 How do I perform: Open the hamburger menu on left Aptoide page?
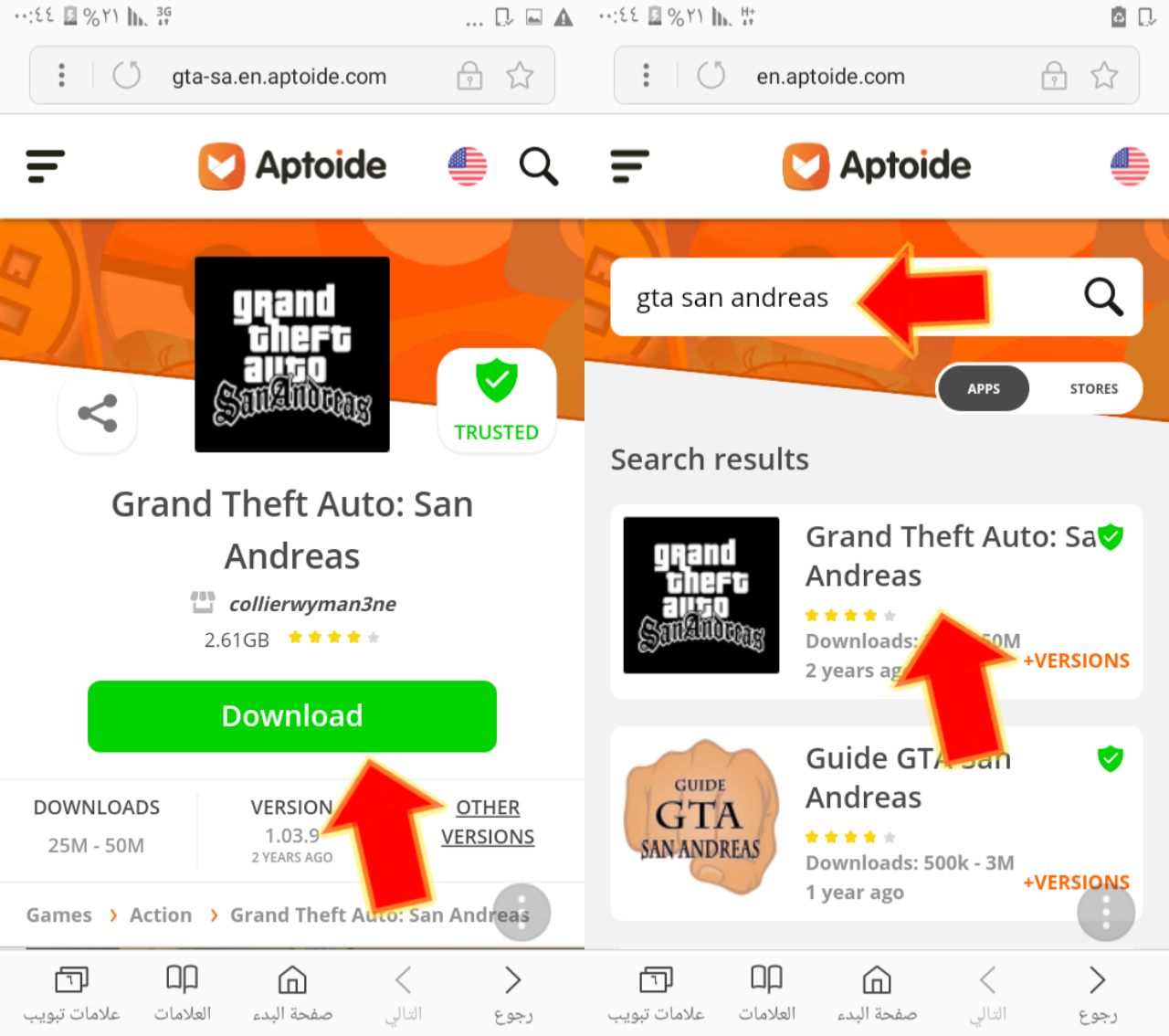[x=46, y=166]
